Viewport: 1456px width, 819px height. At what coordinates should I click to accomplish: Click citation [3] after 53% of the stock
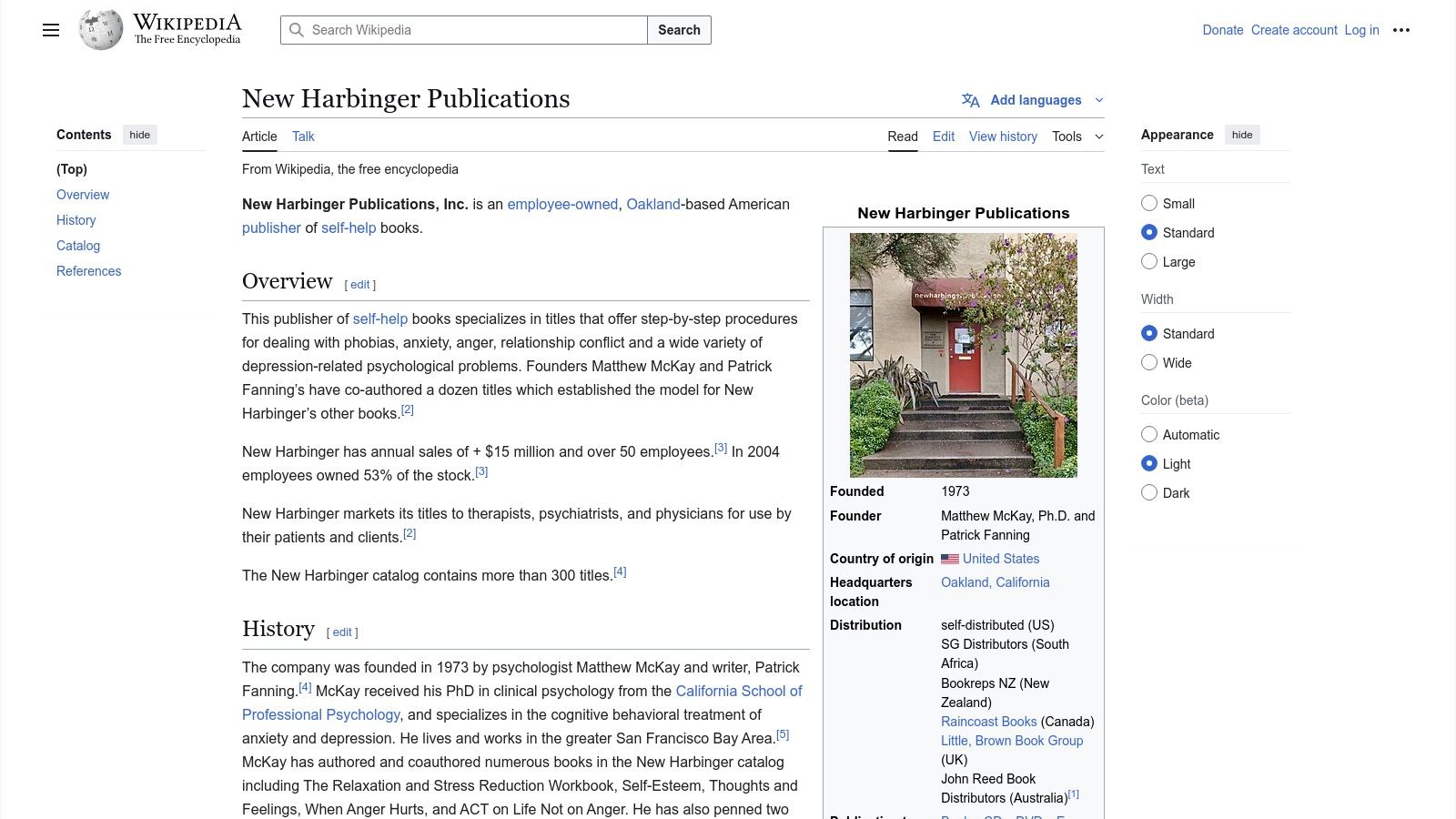click(x=481, y=471)
